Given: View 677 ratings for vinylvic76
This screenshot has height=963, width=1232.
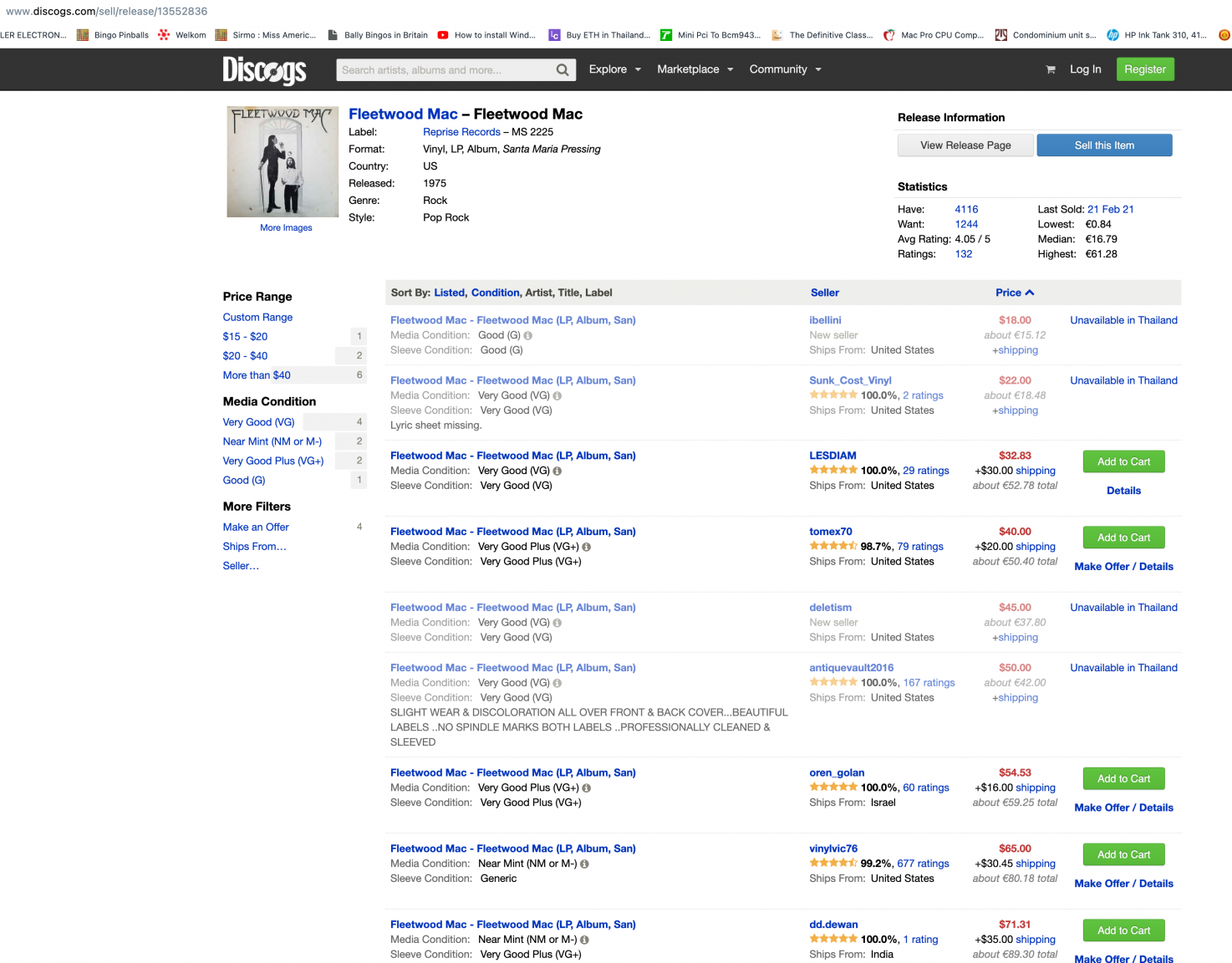Looking at the screenshot, I should tap(923, 864).
